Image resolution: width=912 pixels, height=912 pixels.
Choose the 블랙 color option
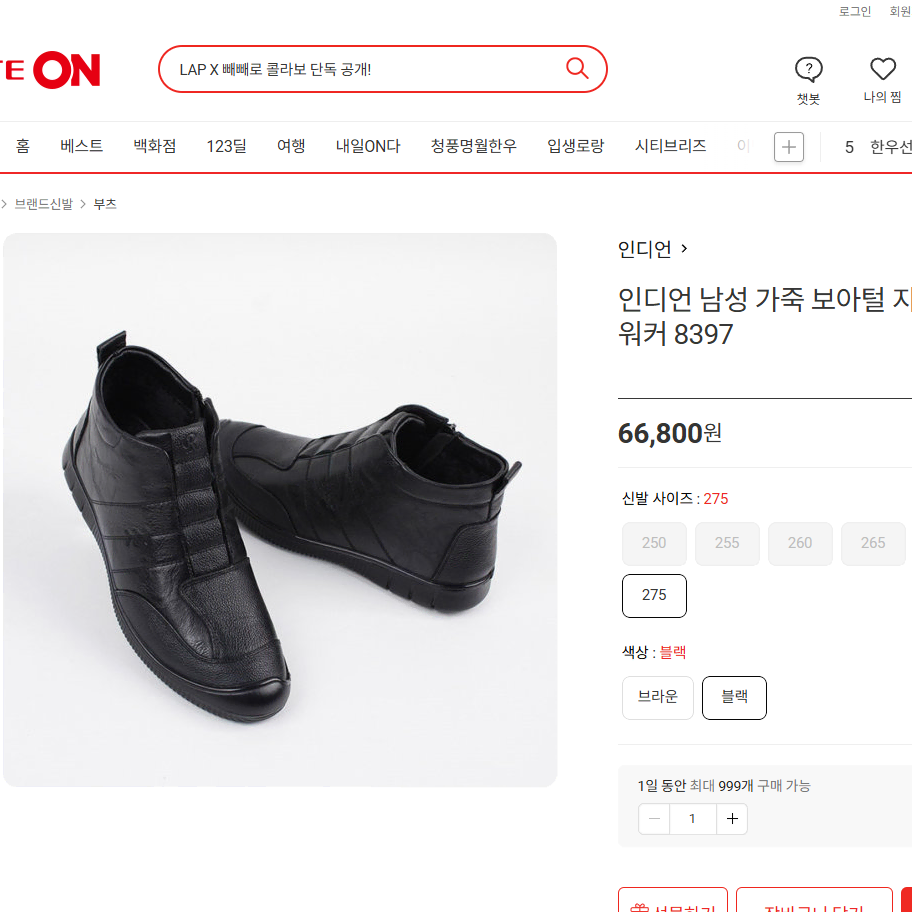pos(734,697)
